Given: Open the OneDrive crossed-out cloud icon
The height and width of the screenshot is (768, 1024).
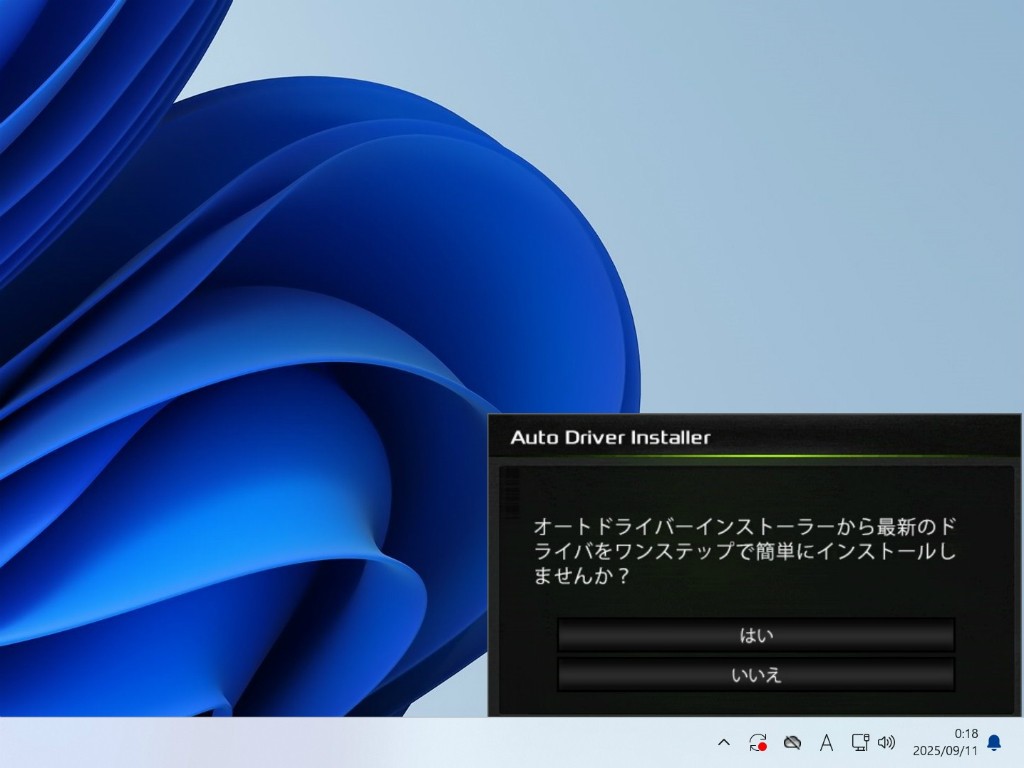Looking at the screenshot, I should click(792, 742).
